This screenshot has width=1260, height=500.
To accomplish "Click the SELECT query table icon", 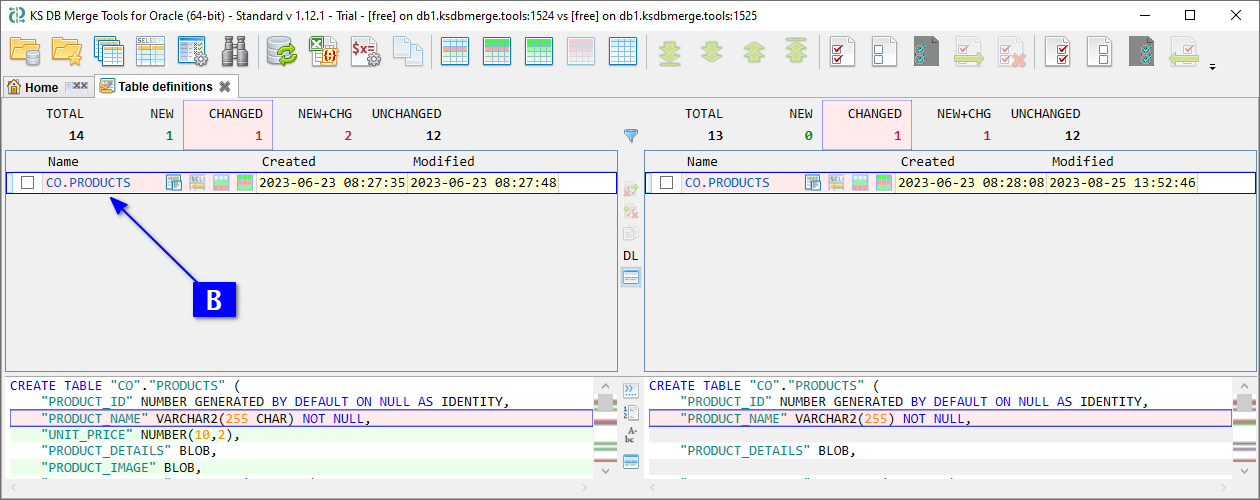I will 150,51.
